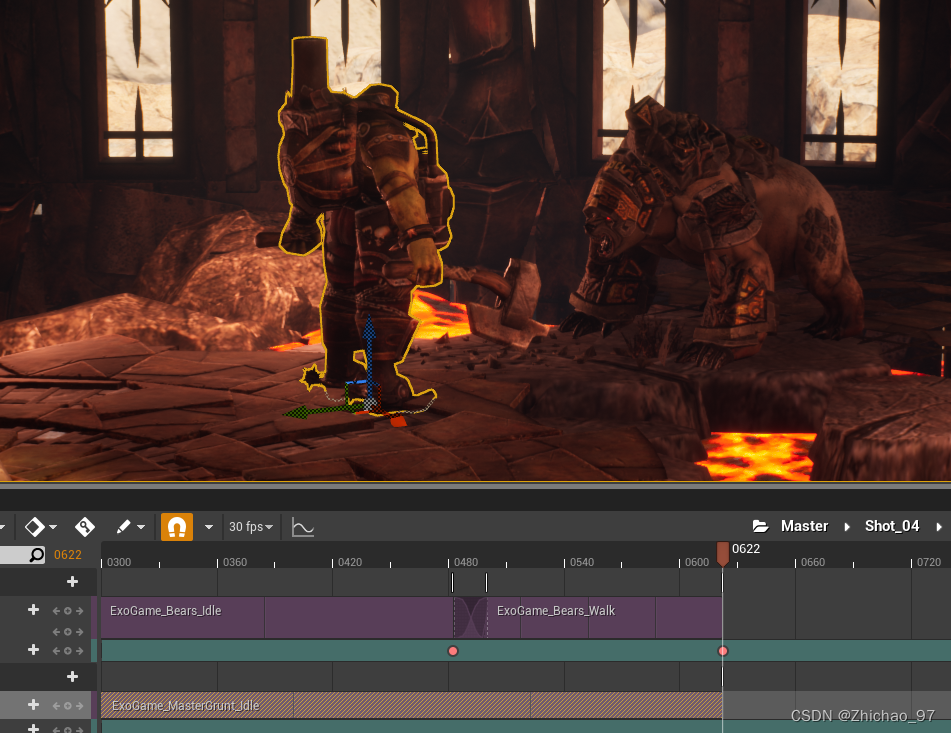Click frame 0720 on the timeline ruler

coord(929,562)
